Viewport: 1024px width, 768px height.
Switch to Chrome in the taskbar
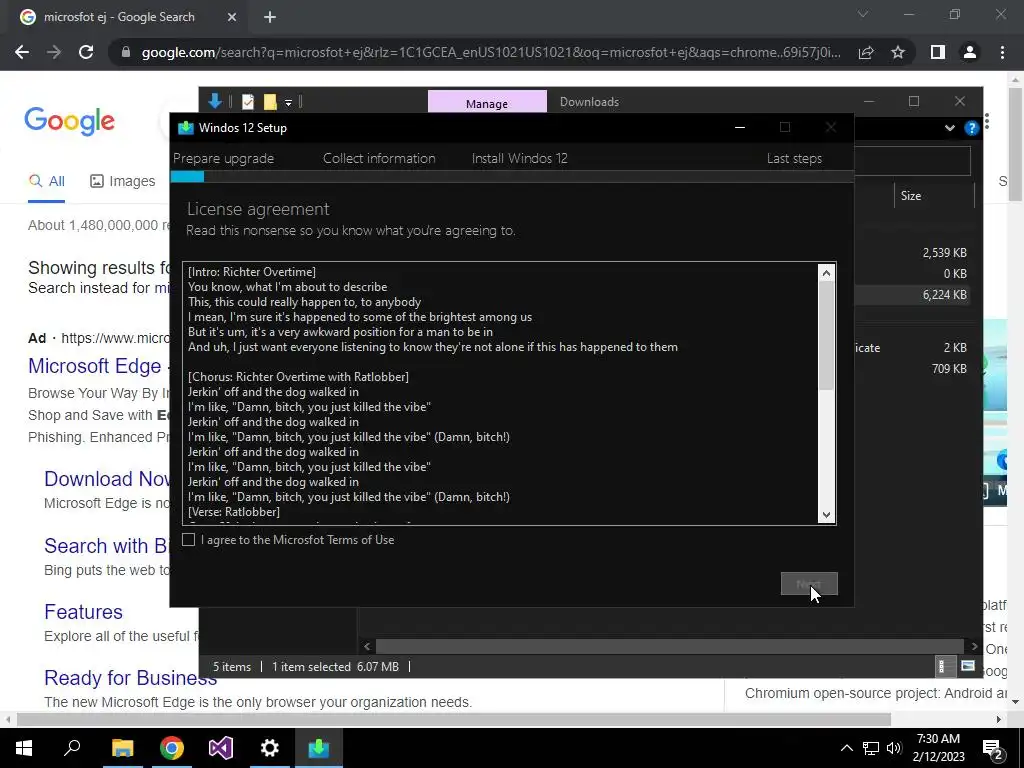coord(172,748)
